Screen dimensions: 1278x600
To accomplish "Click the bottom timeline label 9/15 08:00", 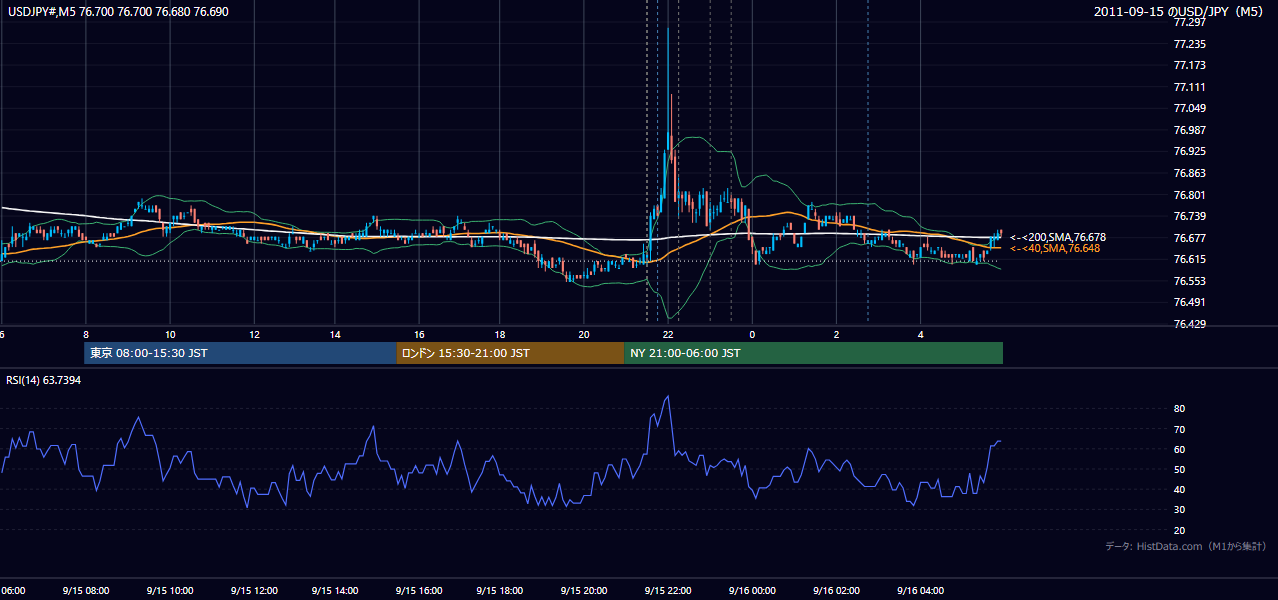I will pos(86,591).
